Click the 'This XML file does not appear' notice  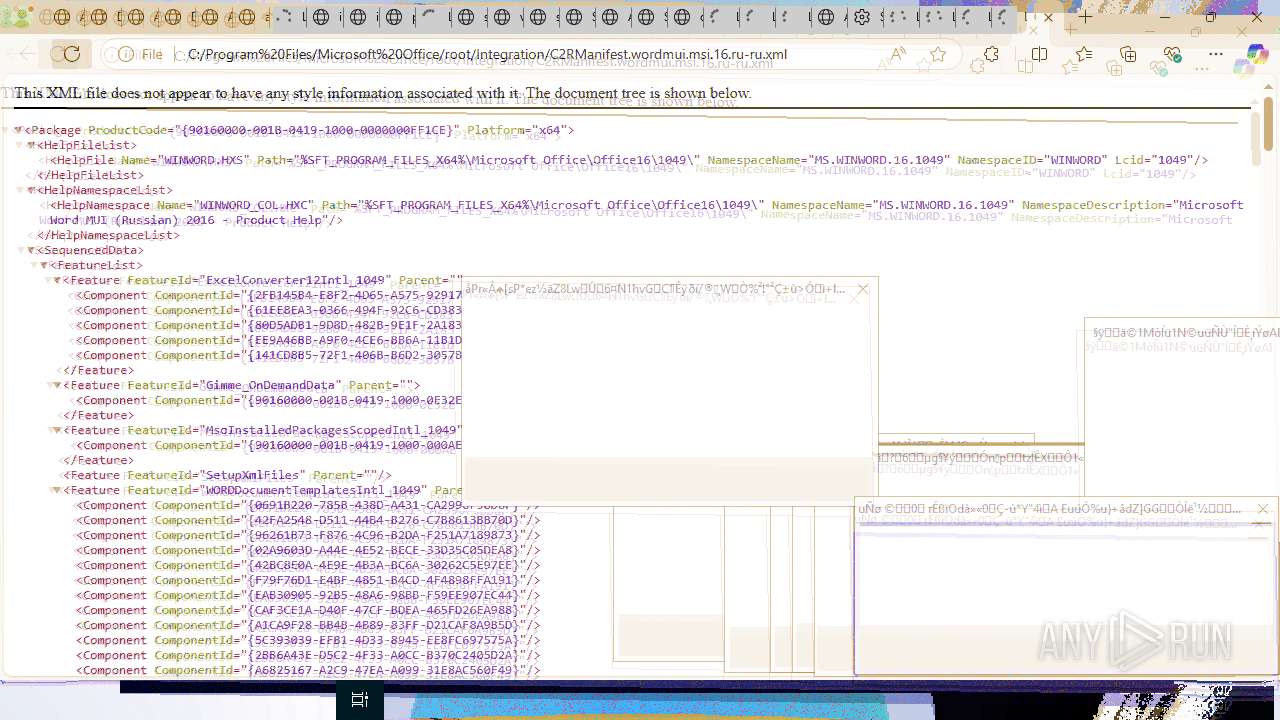[383, 93]
